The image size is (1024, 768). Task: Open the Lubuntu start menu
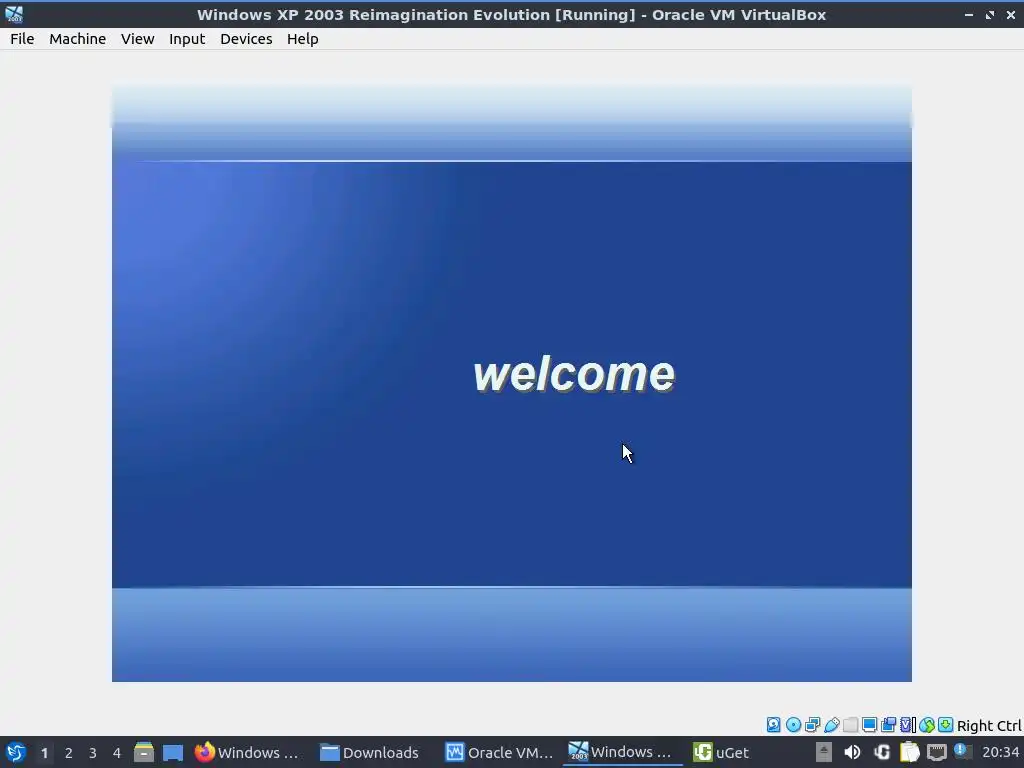pyautogui.click(x=16, y=752)
